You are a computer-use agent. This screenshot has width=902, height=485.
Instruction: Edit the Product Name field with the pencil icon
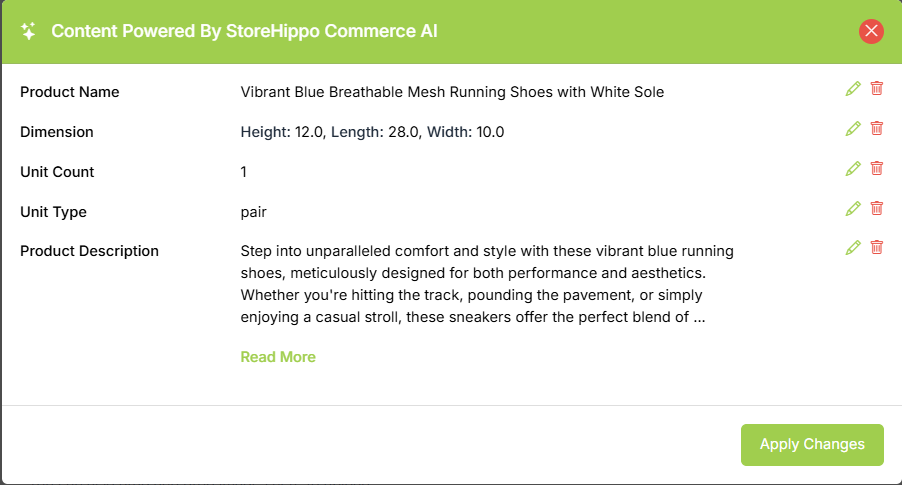[x=853, y=88]
